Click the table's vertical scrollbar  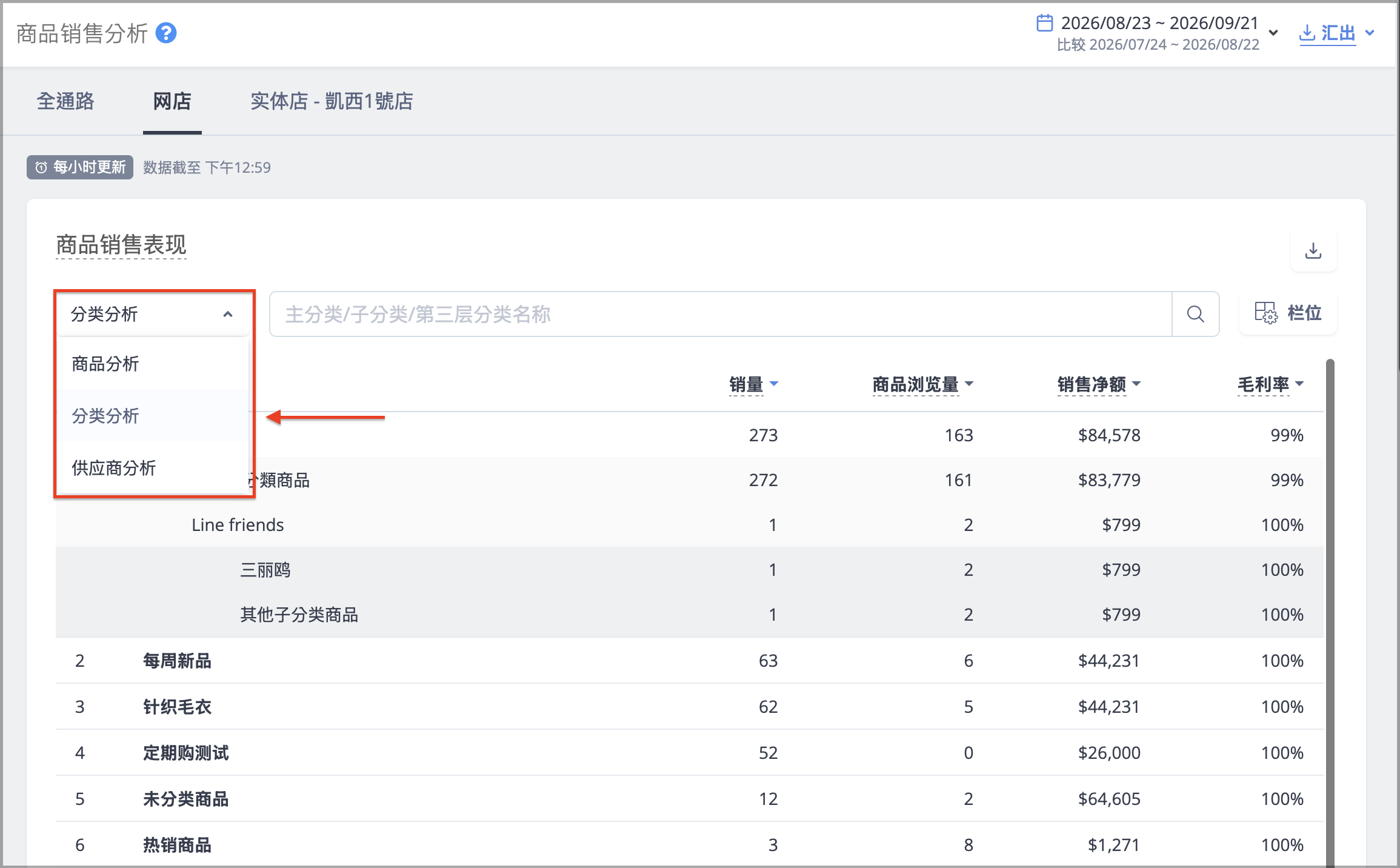(1330, 612)
